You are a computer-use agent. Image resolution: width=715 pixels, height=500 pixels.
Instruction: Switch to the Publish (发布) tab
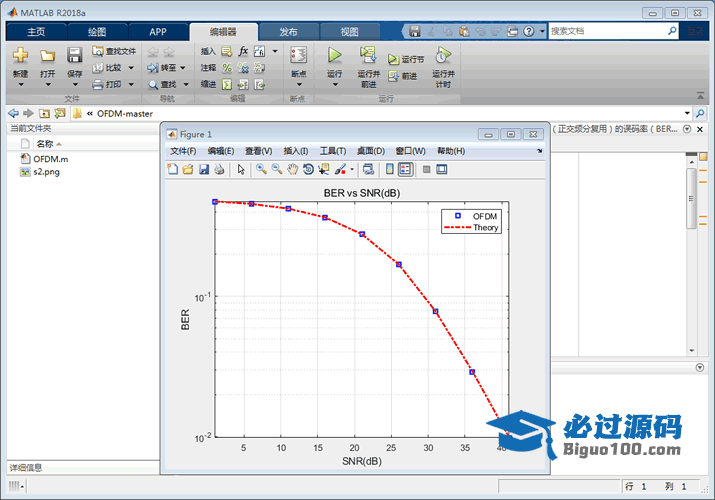click(288, 32)
